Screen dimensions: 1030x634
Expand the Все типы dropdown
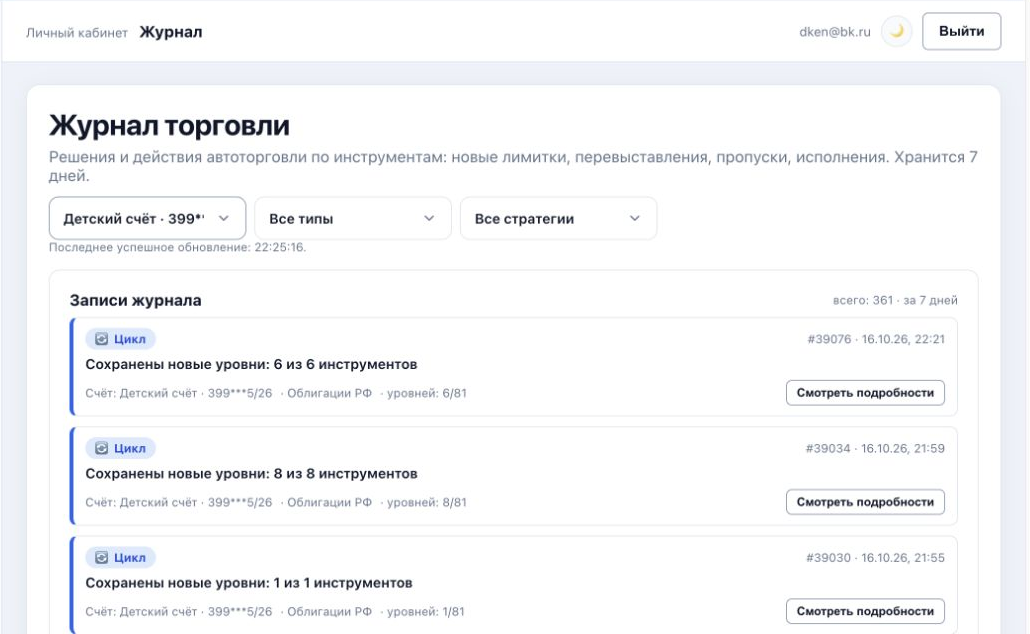pos(353,218)
